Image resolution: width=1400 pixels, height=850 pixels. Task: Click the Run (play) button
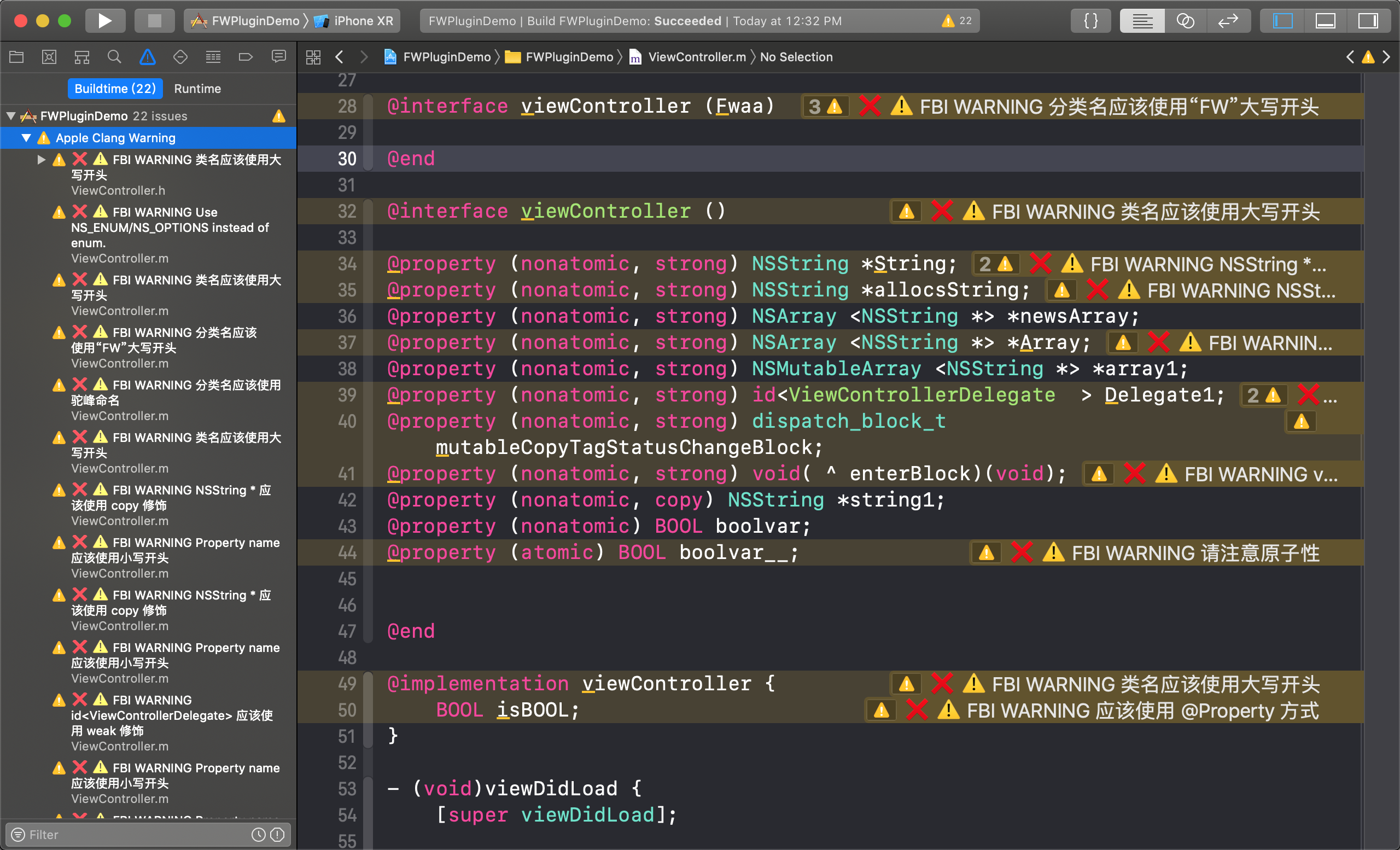point(104,21)
